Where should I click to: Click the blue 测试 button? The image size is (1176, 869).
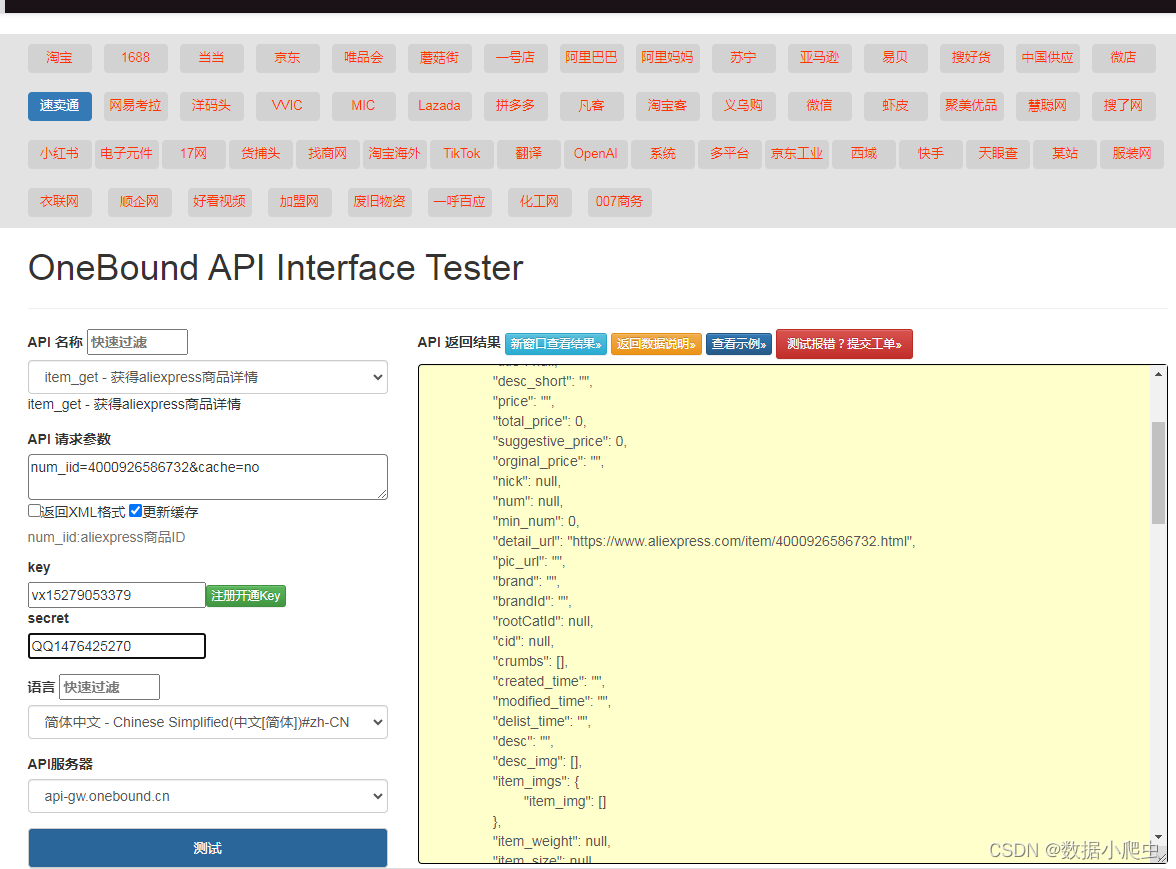208,848
